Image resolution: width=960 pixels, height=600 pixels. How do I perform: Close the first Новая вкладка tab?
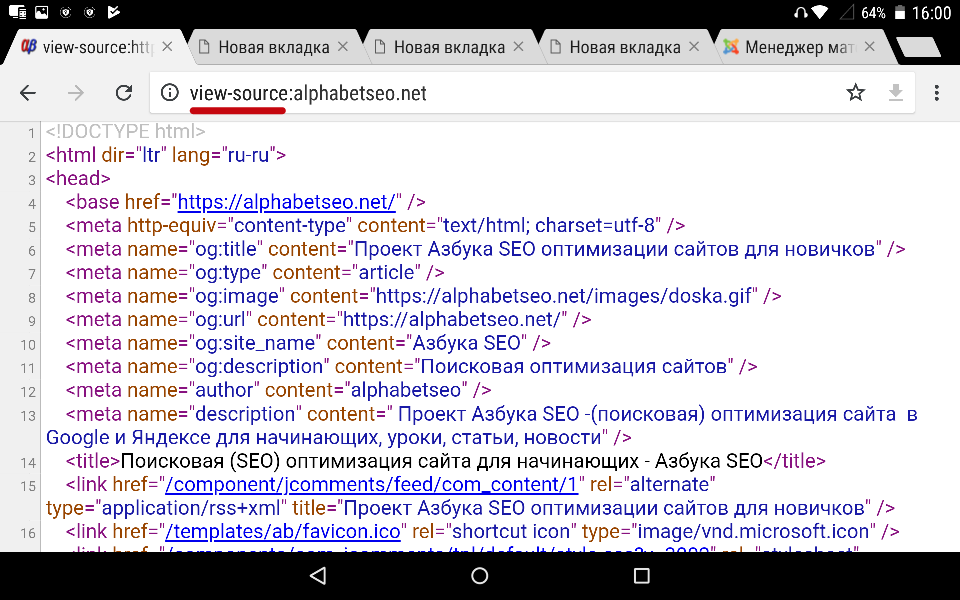[x=344, y=47]
